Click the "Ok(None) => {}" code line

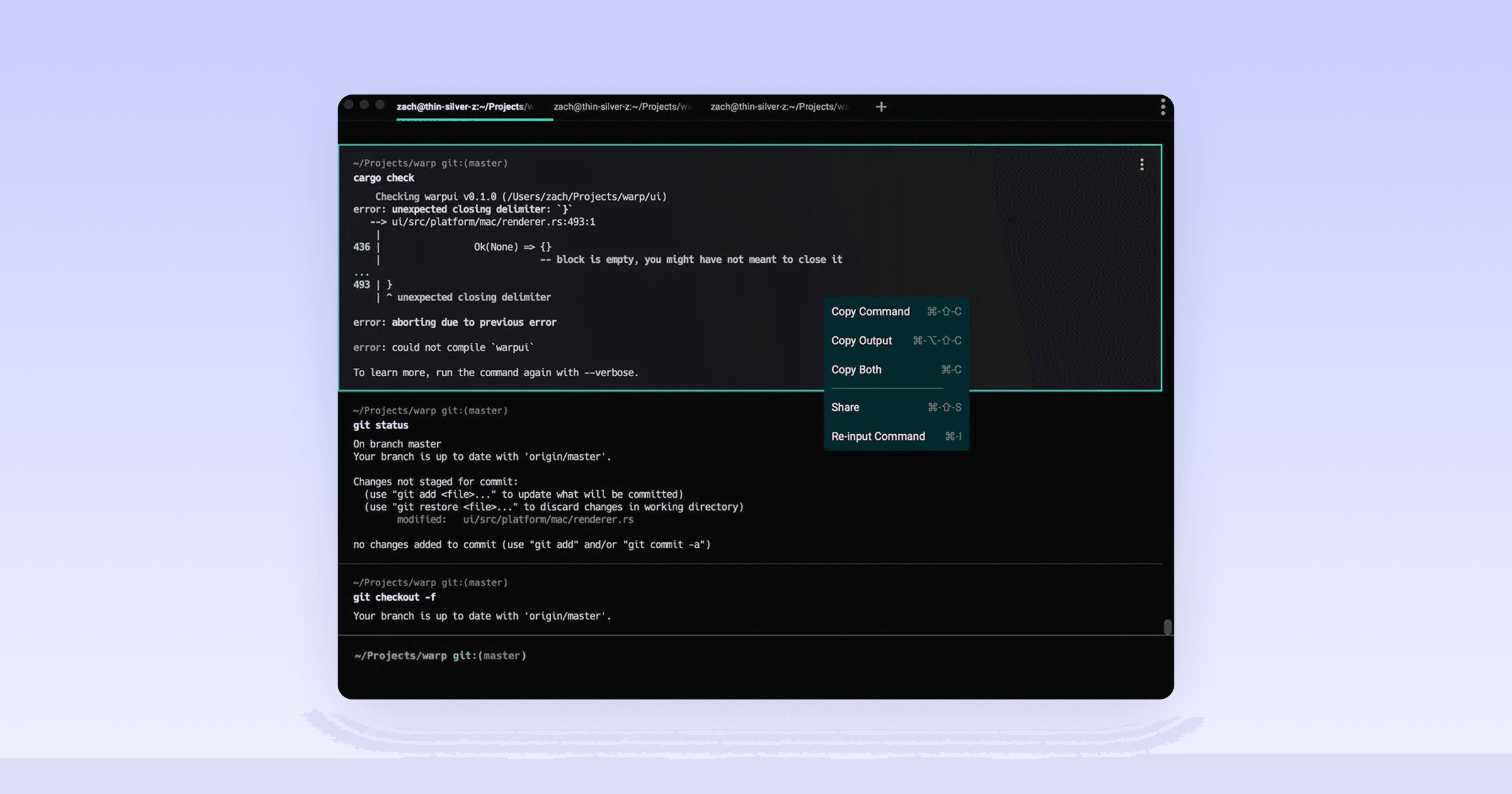(513, 247)
